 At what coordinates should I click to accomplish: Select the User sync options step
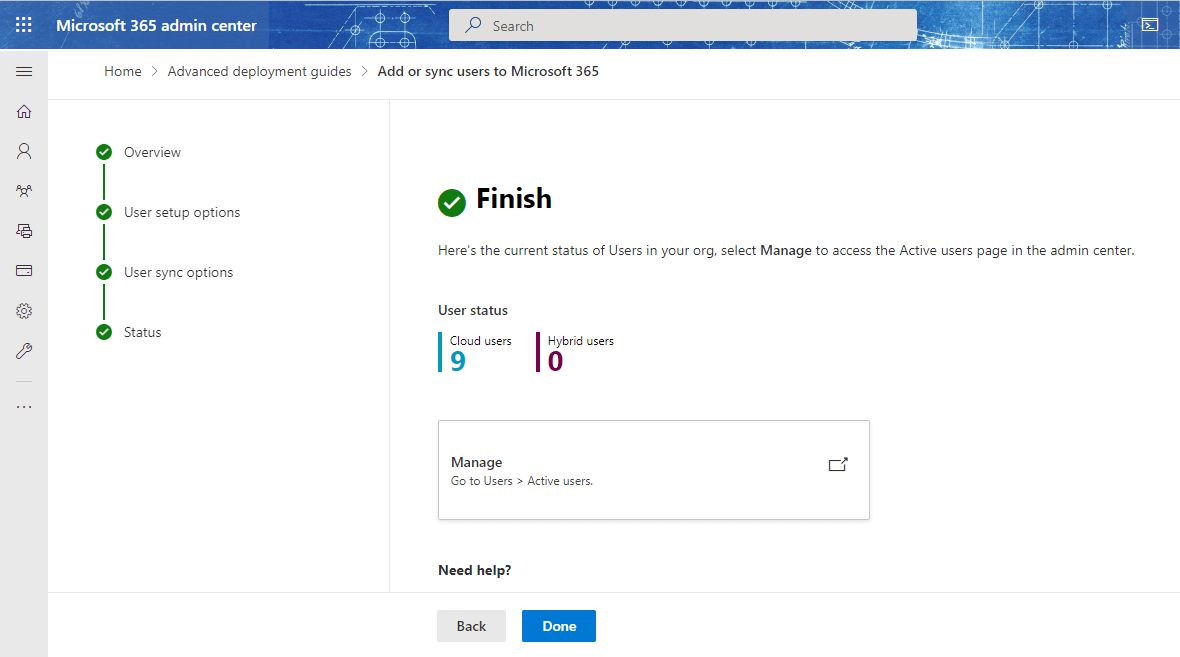click(178, 272)
